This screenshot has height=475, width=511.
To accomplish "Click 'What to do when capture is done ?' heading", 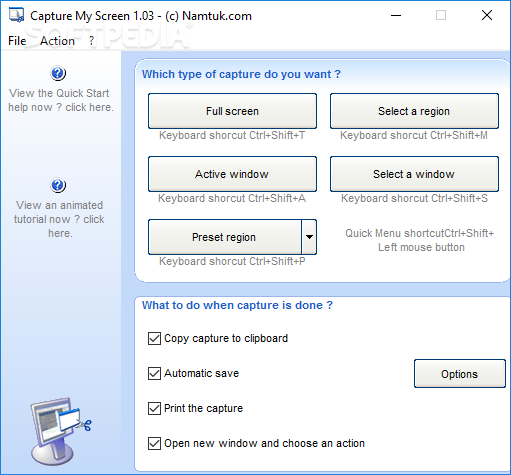I will (237, 305).
